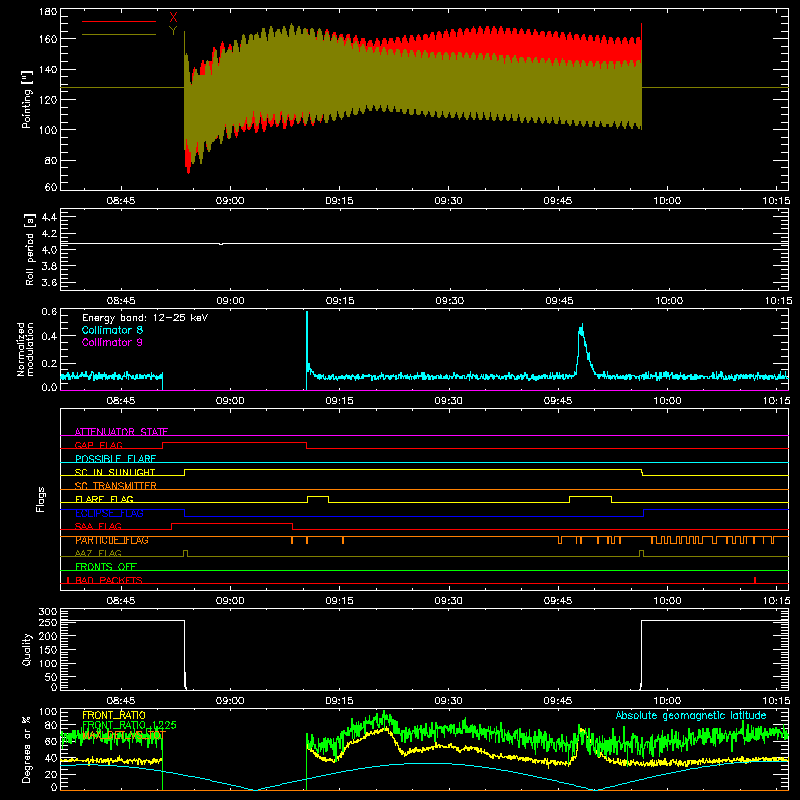Screen dimensions: 800x800
Task: Click the green FRONT_RATIO_1225 legend label
Action: pyautogui.click(x=129, y=725)
